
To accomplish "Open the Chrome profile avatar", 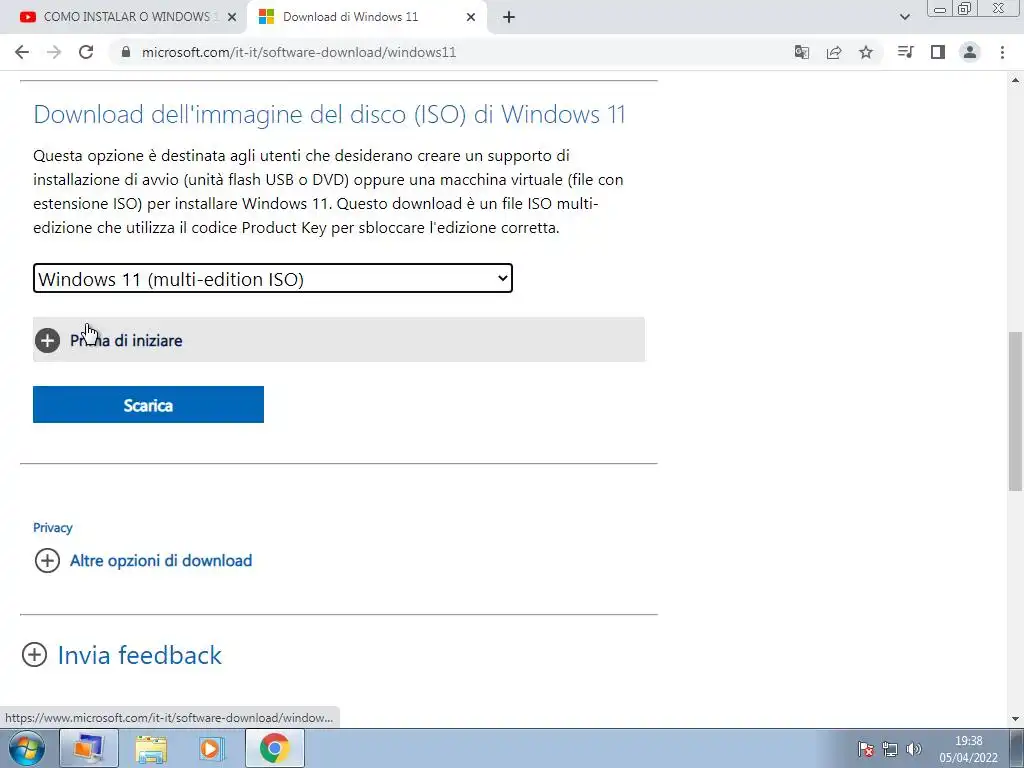I will tap(970, 52).
